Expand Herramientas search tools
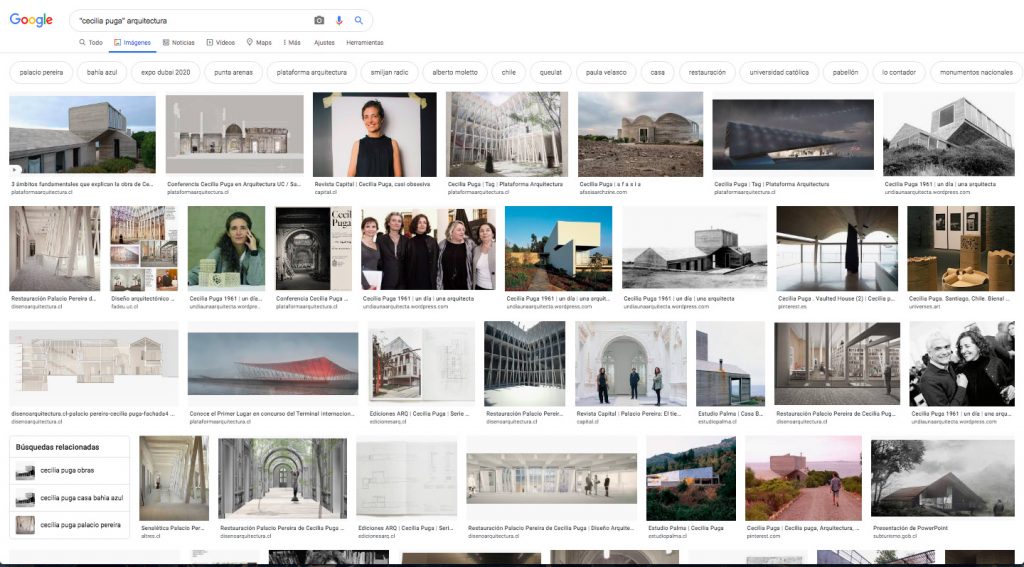 tap(364, 43)
